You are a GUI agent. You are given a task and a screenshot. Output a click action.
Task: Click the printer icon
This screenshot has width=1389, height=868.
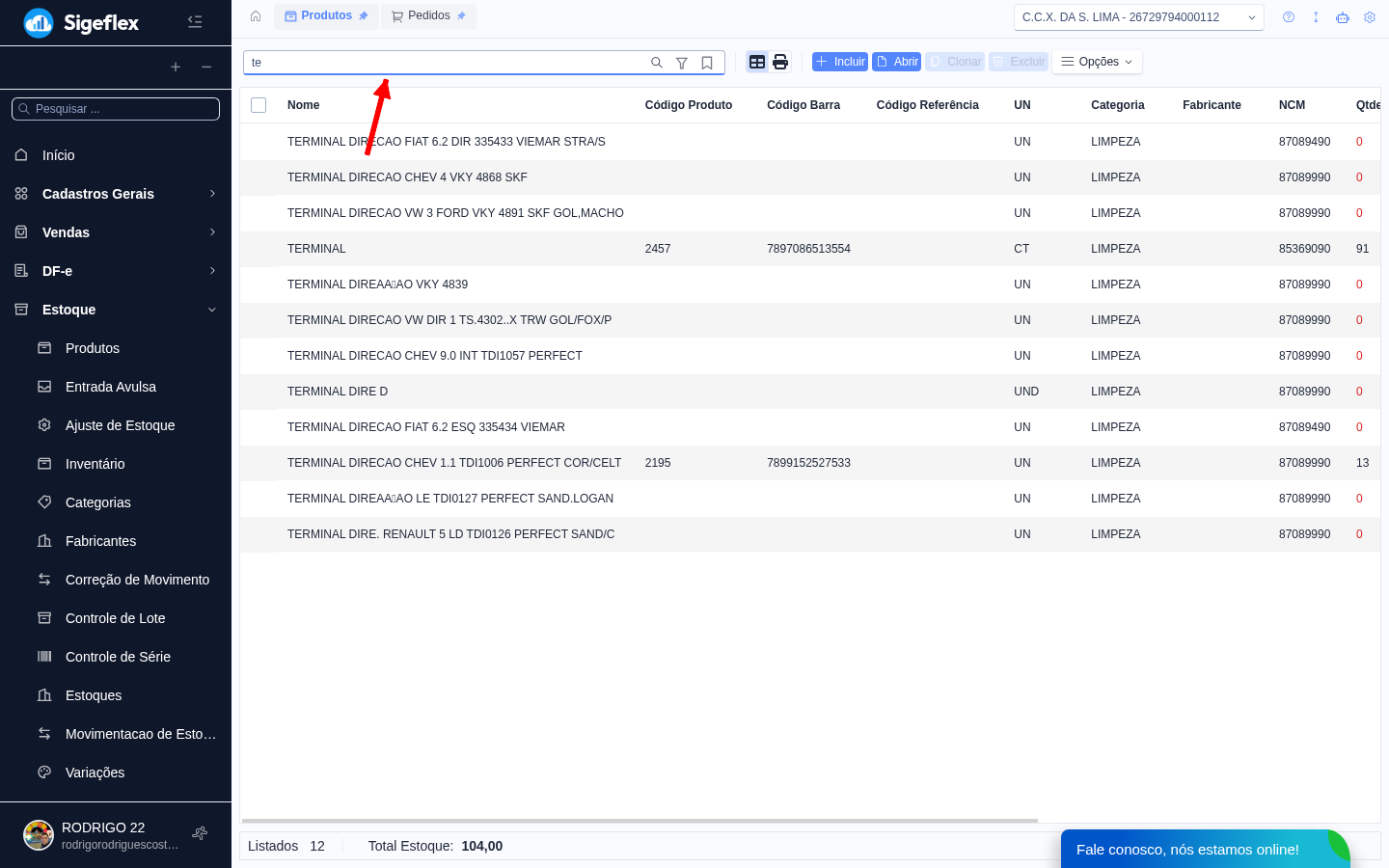780,62
